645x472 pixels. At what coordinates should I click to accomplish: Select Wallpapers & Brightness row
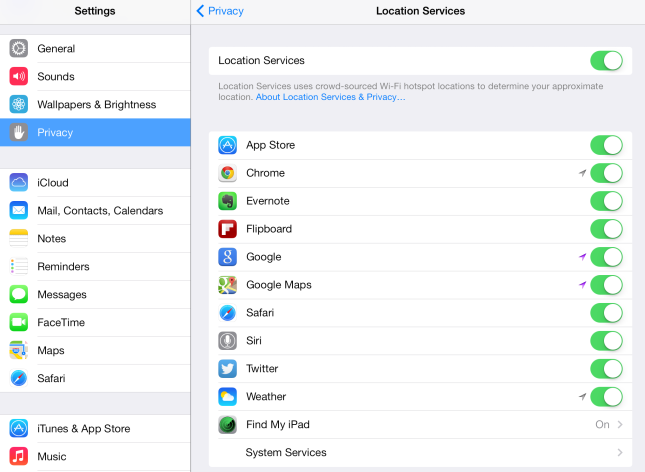(96, 104)
